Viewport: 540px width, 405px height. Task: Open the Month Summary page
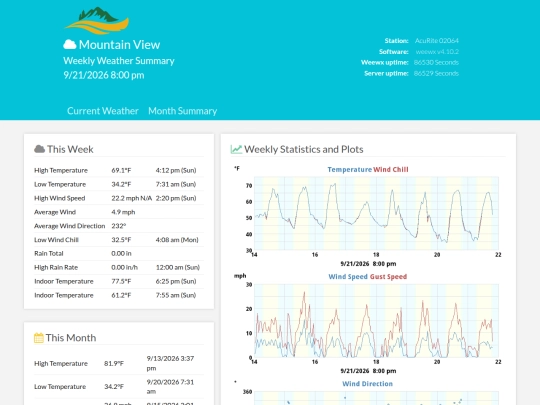tap(183, 111)
